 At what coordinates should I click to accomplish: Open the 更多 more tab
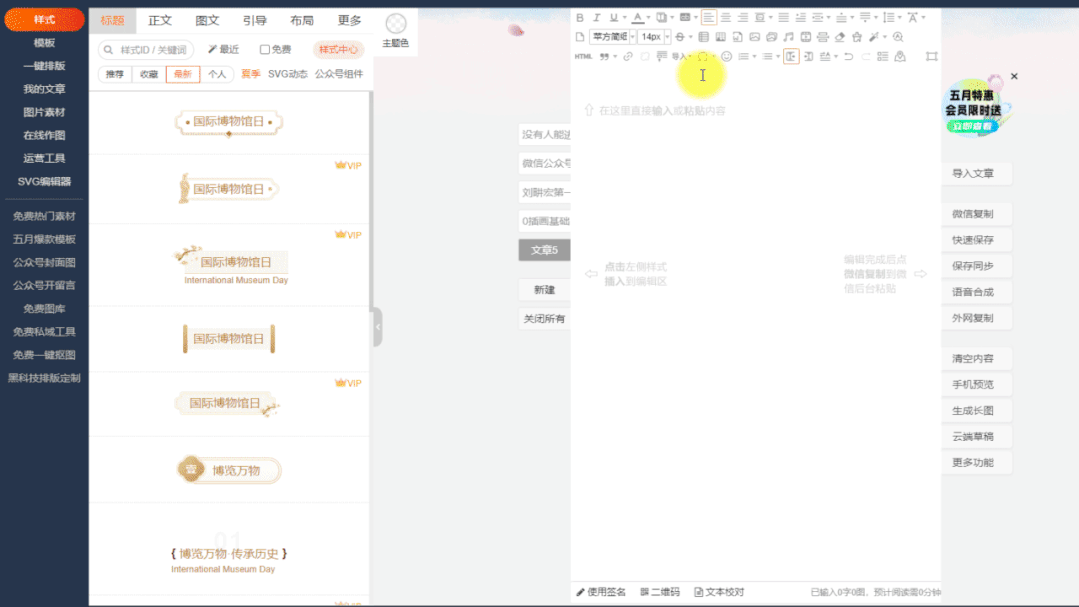(x=349, y=21)
